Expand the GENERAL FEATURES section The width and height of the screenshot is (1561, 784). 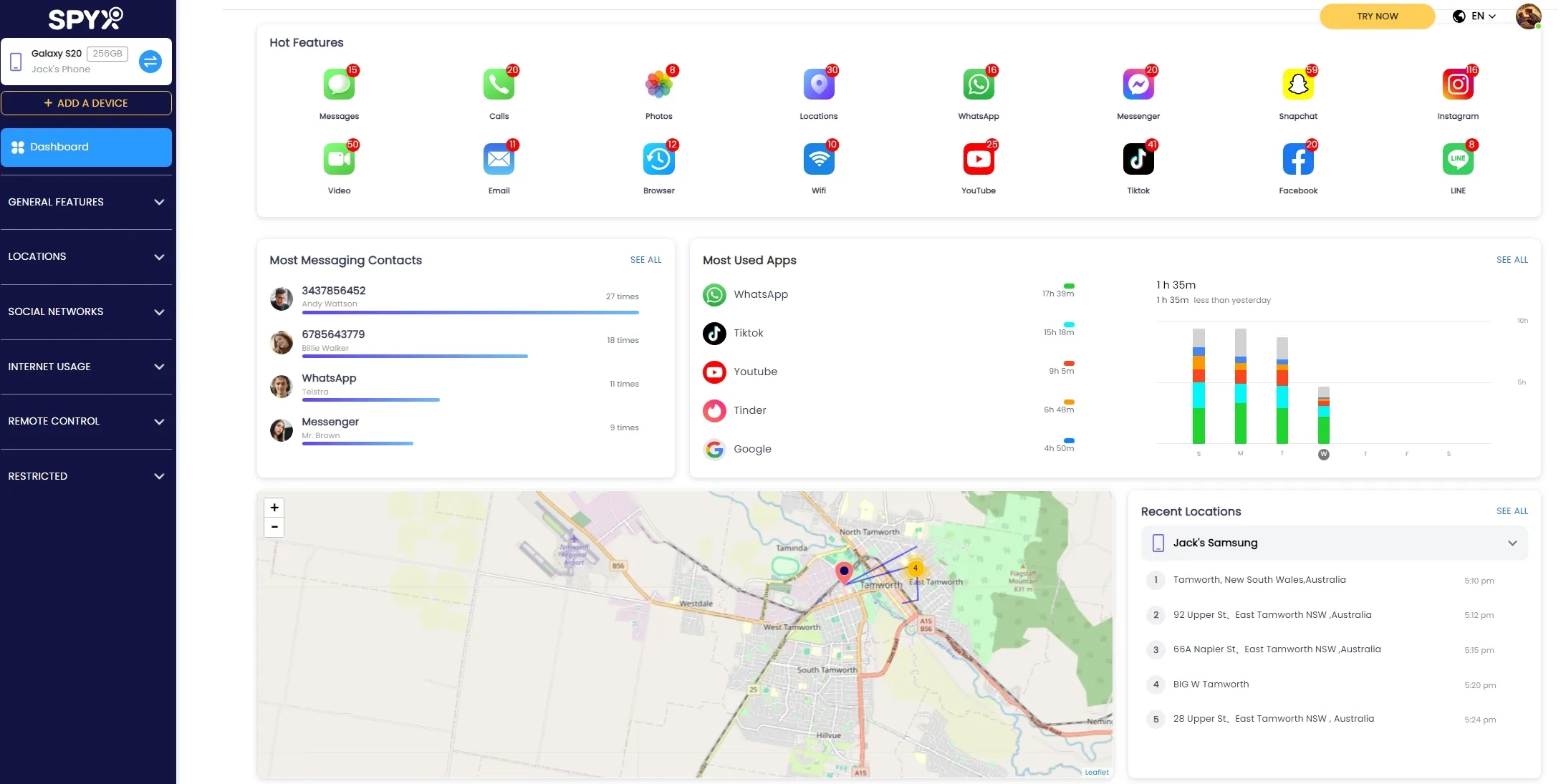point(86,202)
